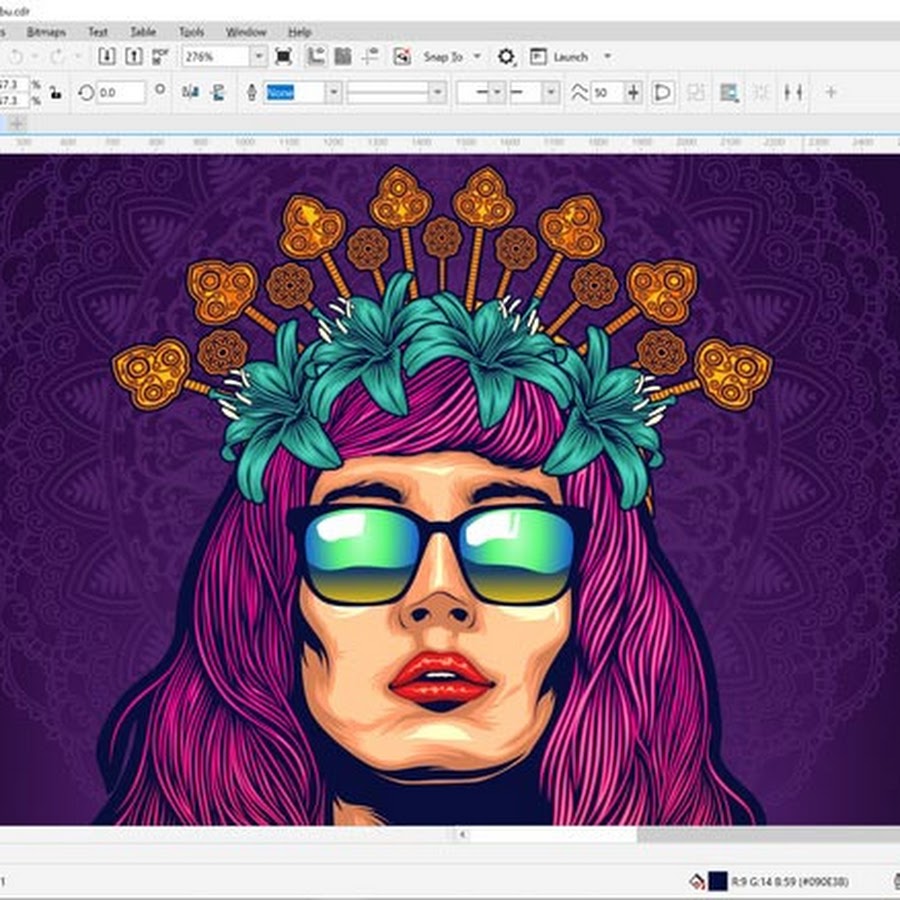Open the Bitmaps menu

[x=46, y=32]
